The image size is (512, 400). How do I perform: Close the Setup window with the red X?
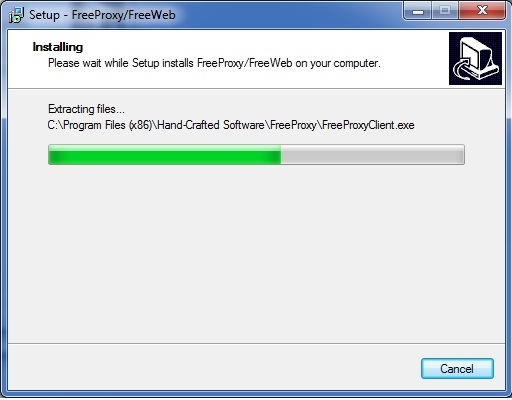[x=482, y=11]
